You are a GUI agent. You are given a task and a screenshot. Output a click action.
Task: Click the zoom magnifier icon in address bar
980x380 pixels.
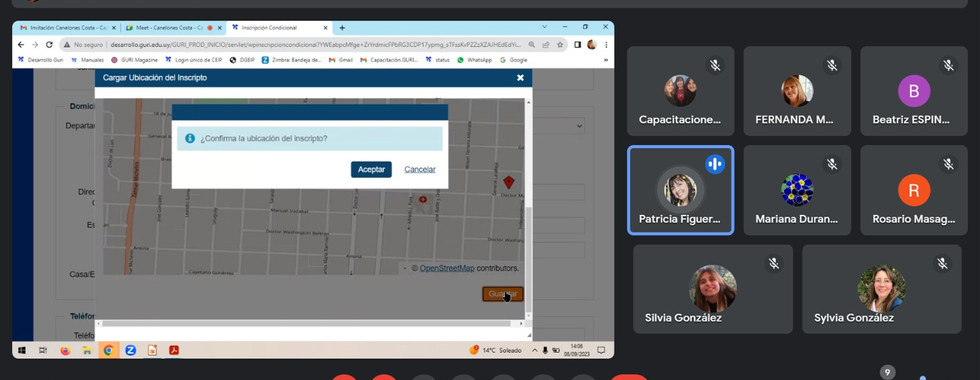(532, 45)
